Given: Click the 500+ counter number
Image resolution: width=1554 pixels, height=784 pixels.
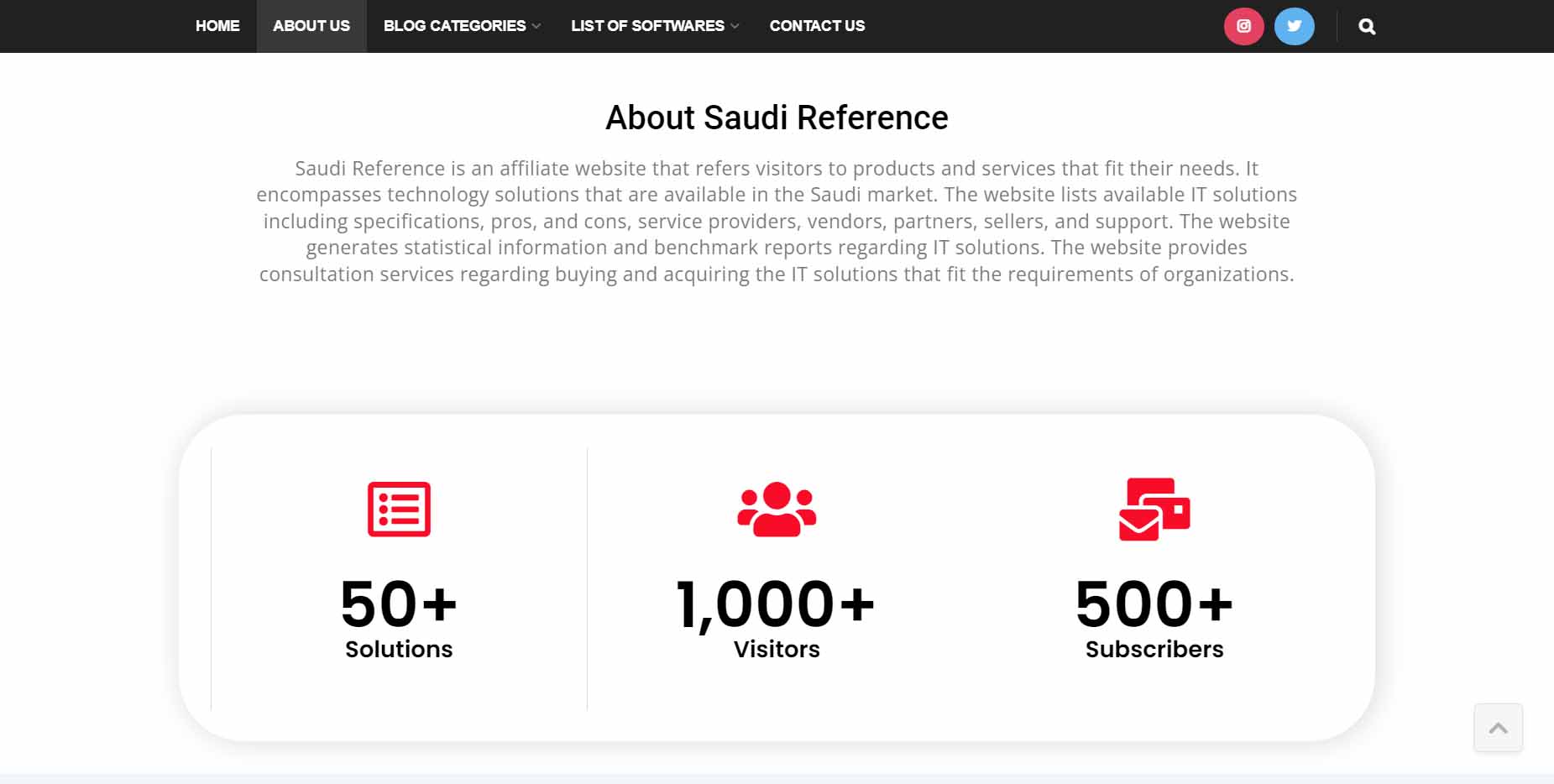Looking at the screenshot, I should point(1154,604).
